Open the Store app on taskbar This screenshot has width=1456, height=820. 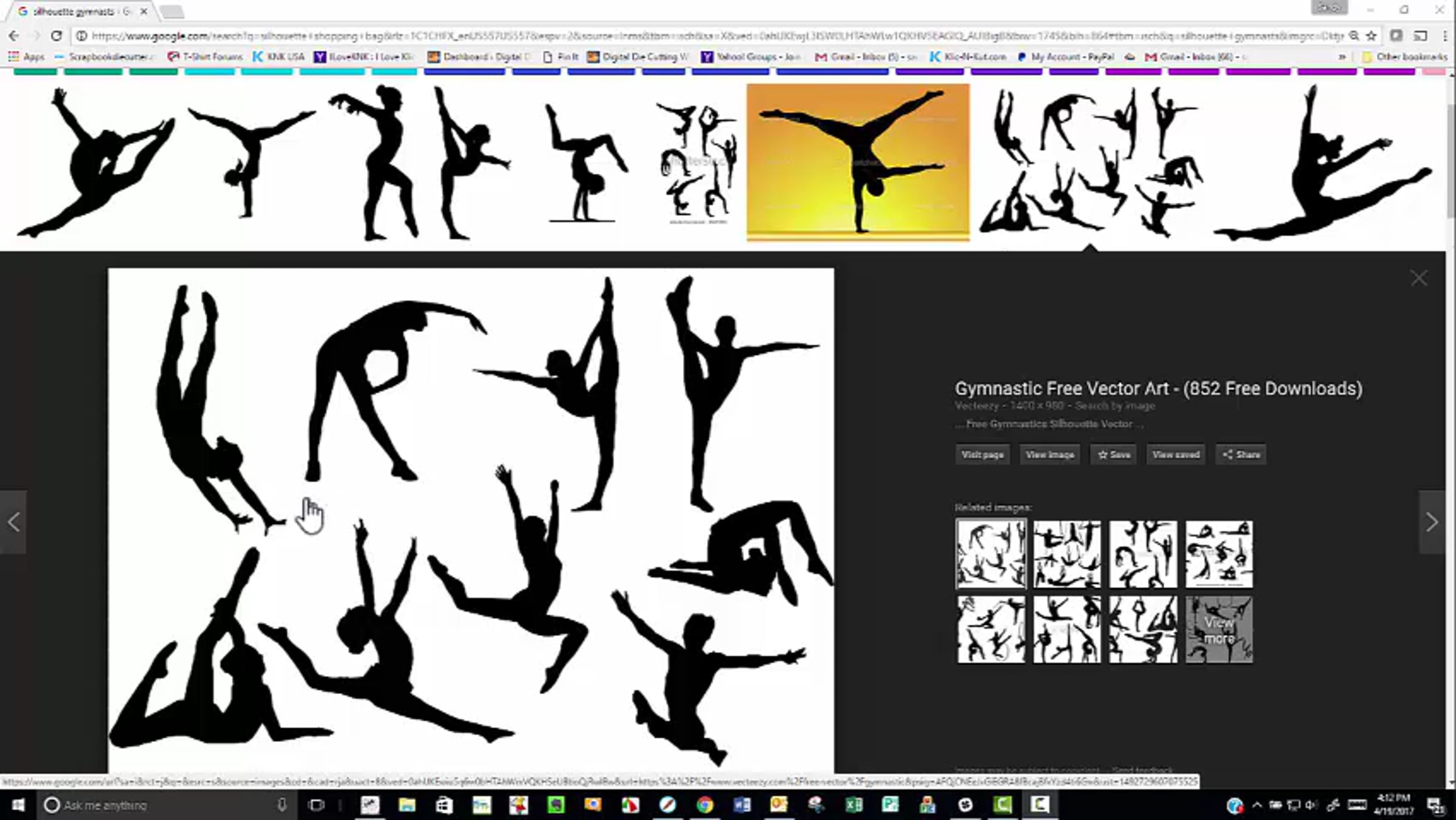tap(444, 805)
